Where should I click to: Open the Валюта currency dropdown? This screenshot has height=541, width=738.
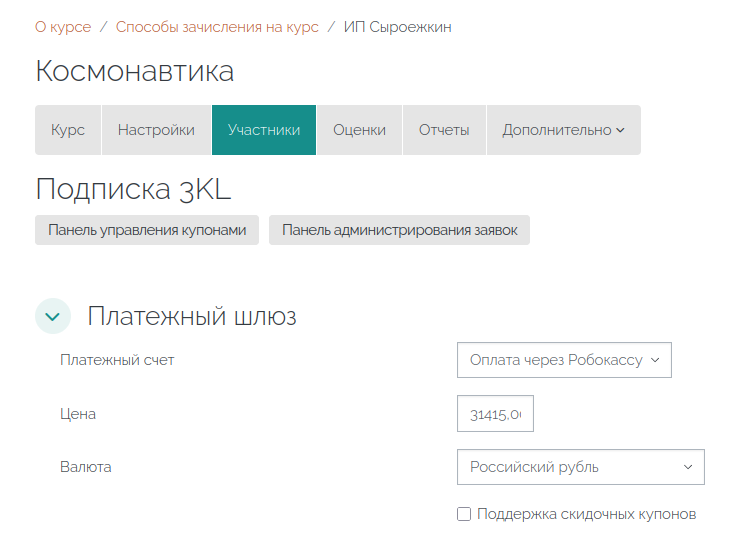tap(580, 467)
